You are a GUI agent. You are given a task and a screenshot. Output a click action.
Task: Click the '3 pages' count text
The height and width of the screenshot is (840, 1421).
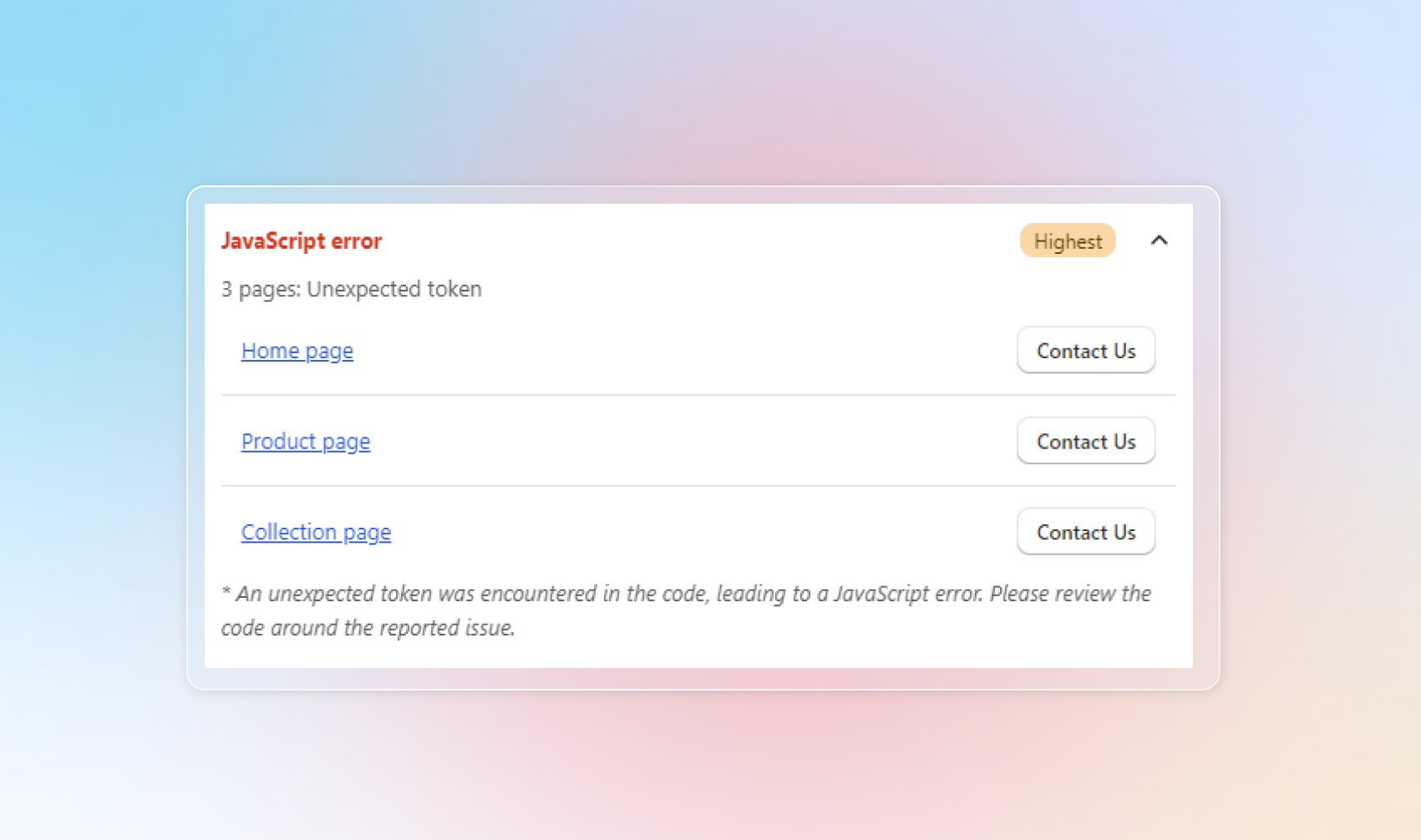click(260, 289)
